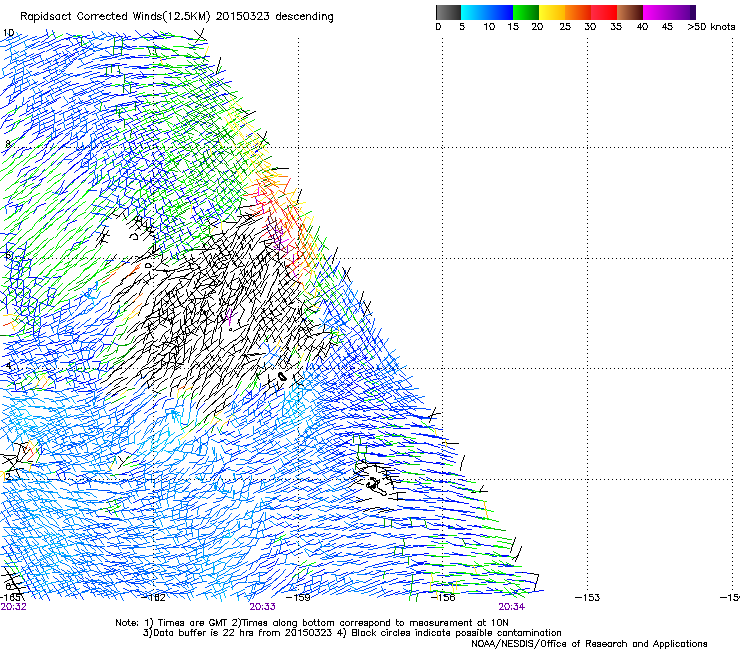Click the yellow 20-25 knots legend segment
740x650 pixels.
click(x=552, y=12)
